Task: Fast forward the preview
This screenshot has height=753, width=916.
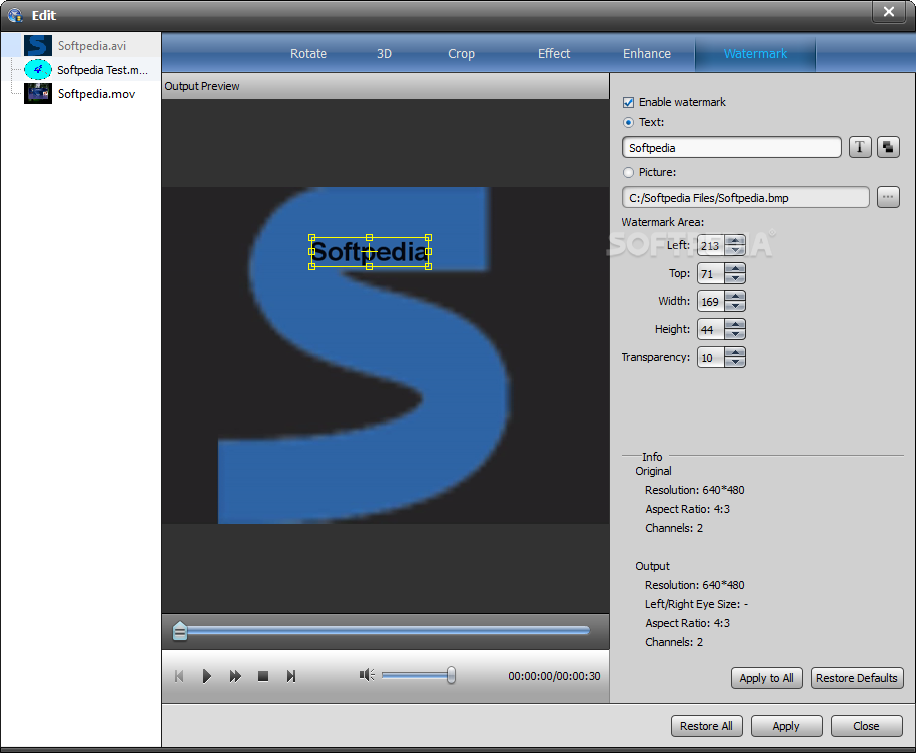Action: coord(235,676)
